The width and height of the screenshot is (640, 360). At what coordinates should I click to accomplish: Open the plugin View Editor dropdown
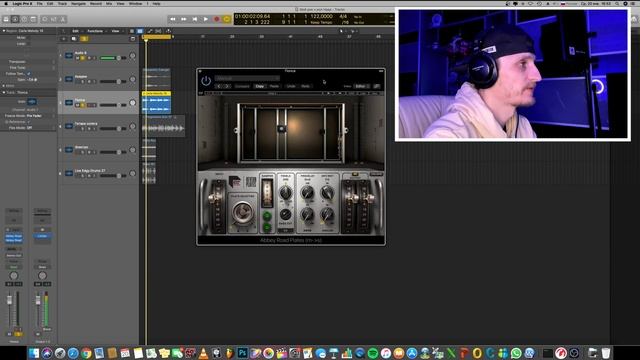(x=361, y=87)
